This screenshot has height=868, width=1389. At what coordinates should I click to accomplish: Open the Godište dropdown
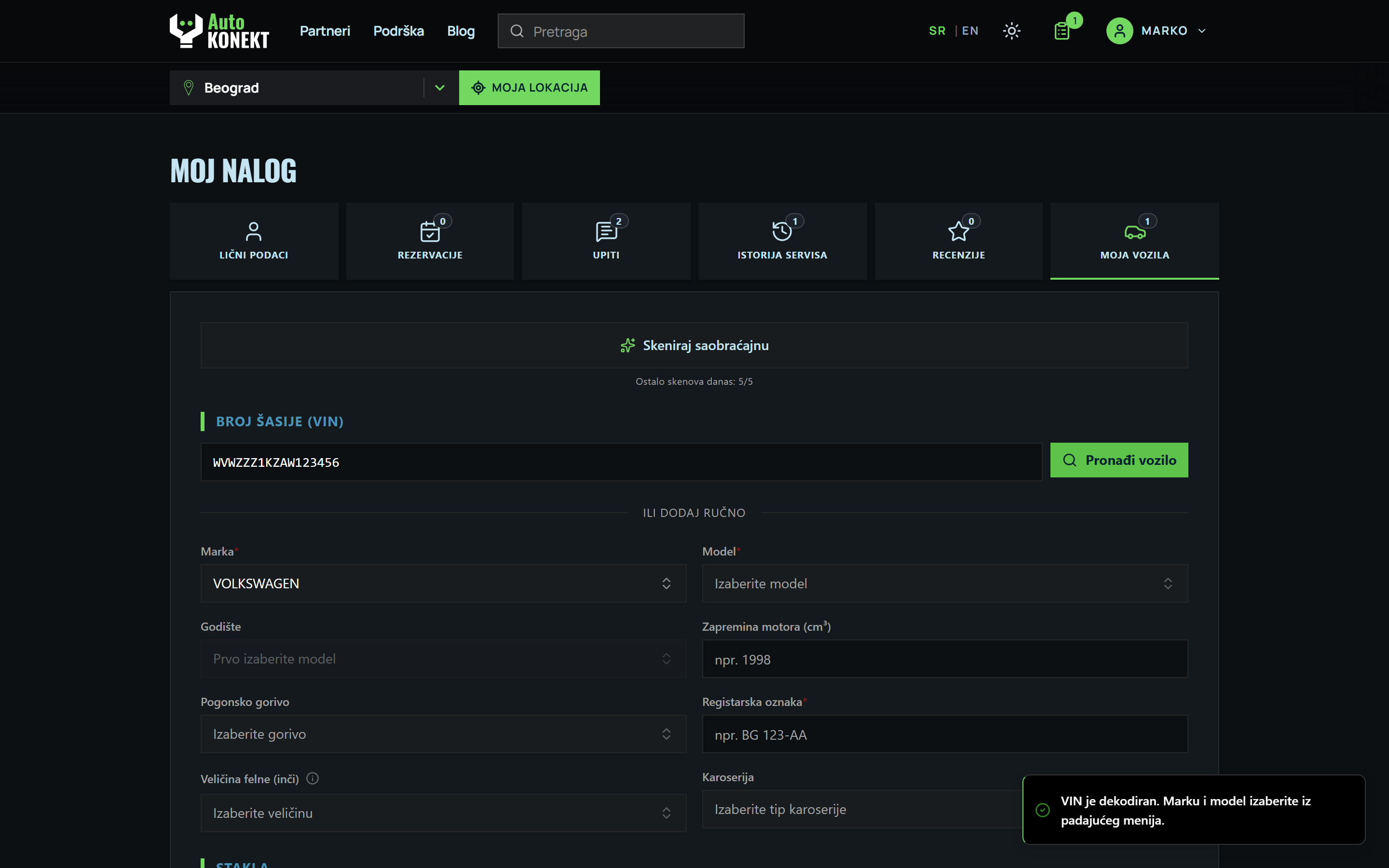coord(443,658)
